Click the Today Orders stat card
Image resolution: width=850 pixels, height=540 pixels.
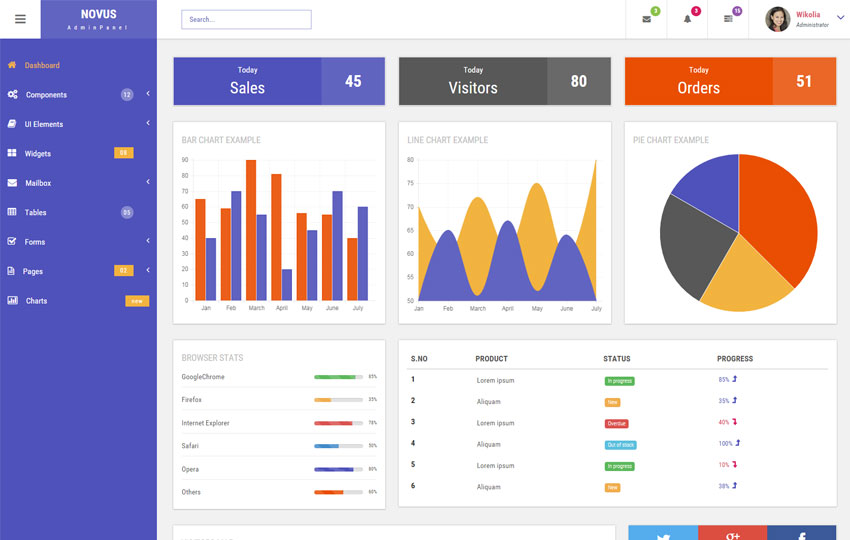(730, 81)
